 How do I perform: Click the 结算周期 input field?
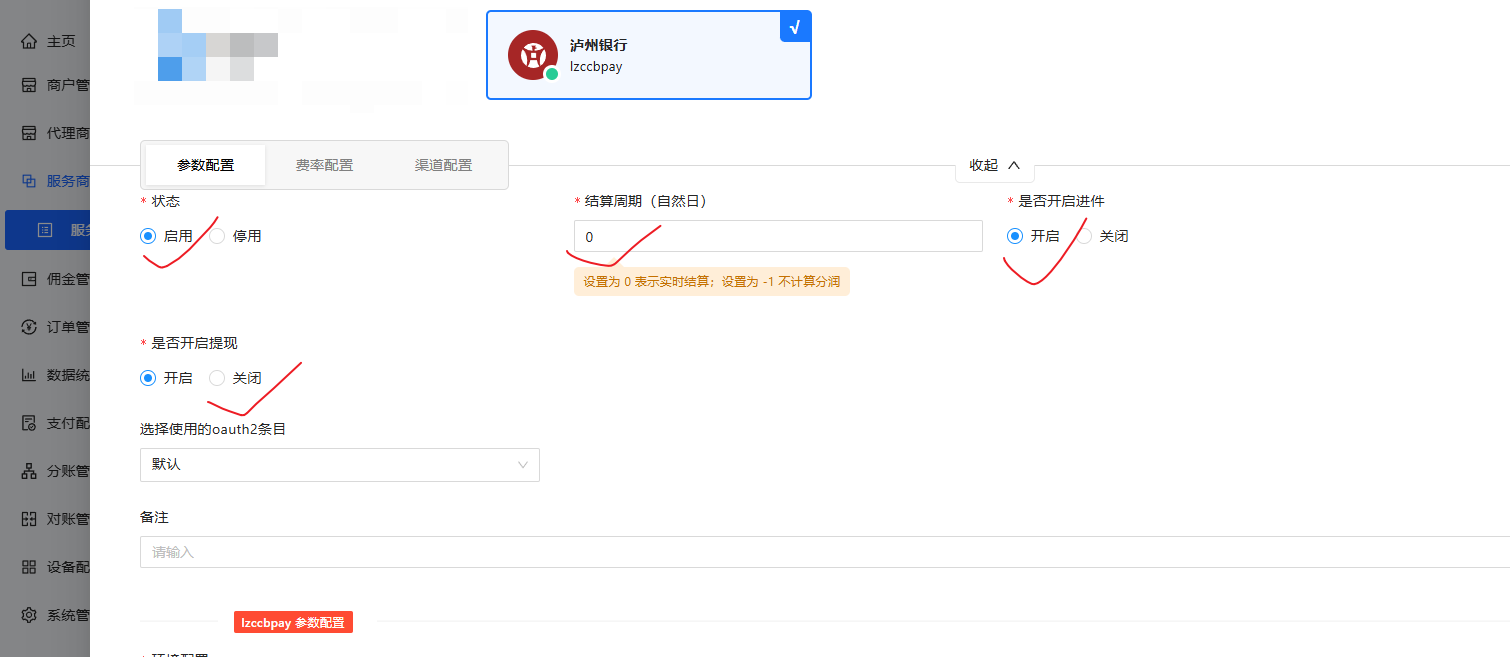point(777,237)
